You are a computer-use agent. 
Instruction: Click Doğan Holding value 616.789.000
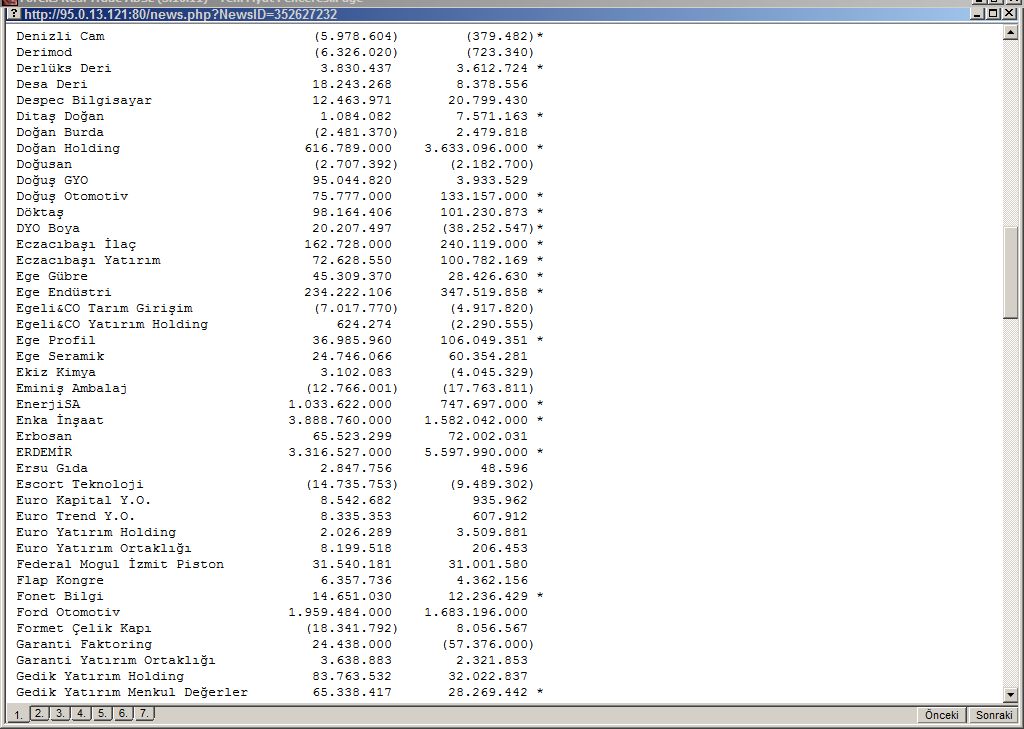[348, 148]
